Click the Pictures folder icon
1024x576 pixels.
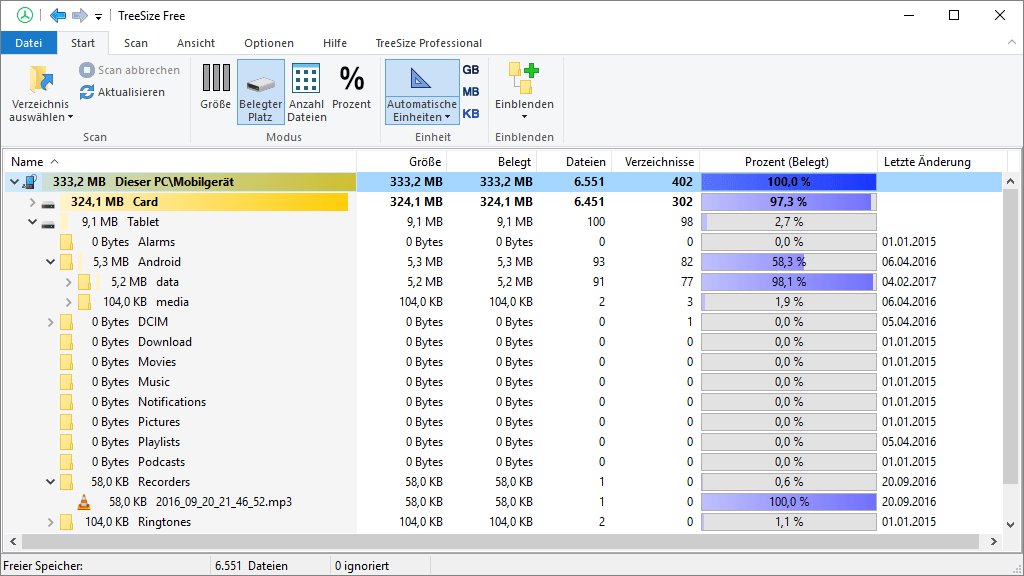tap(66, 423)
